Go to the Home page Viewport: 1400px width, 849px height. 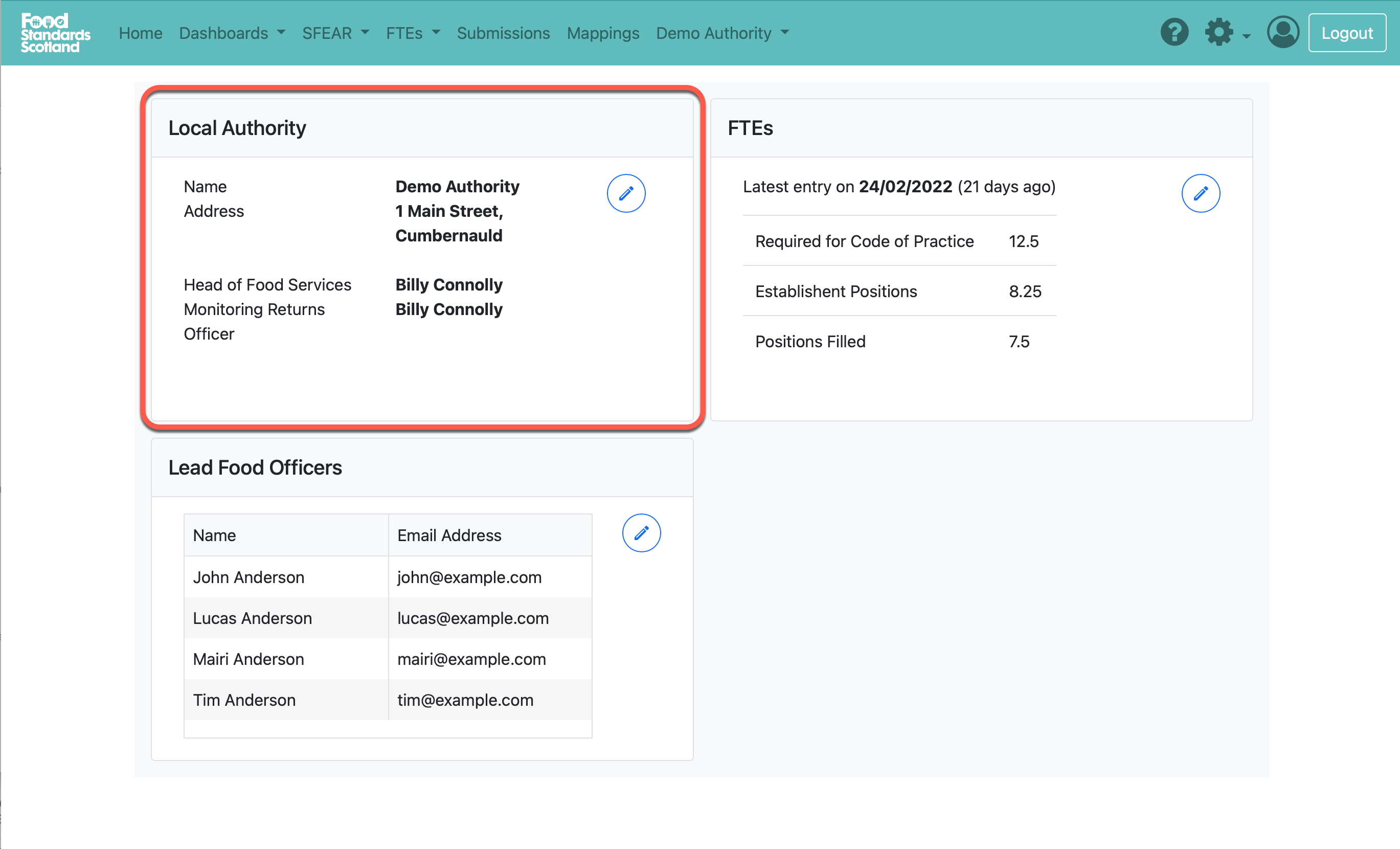point(140,33)
